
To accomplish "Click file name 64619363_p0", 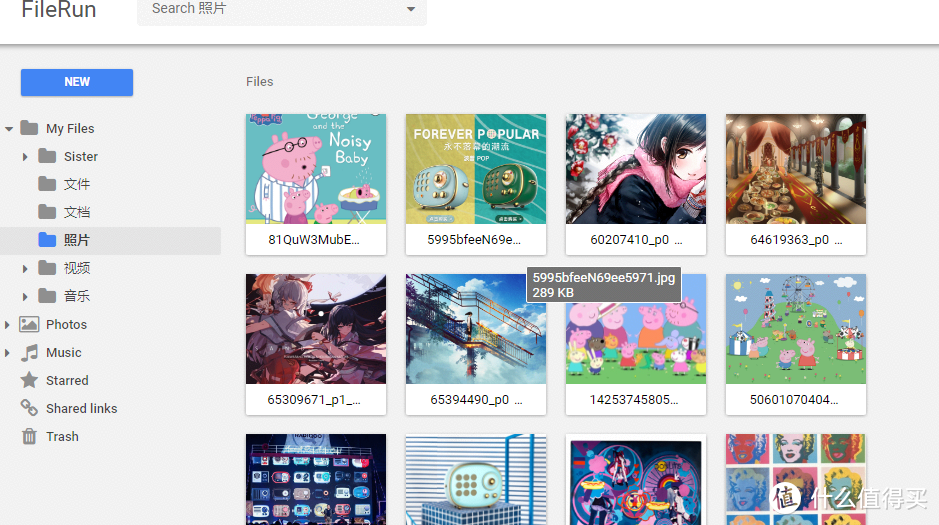I will 796,239.
